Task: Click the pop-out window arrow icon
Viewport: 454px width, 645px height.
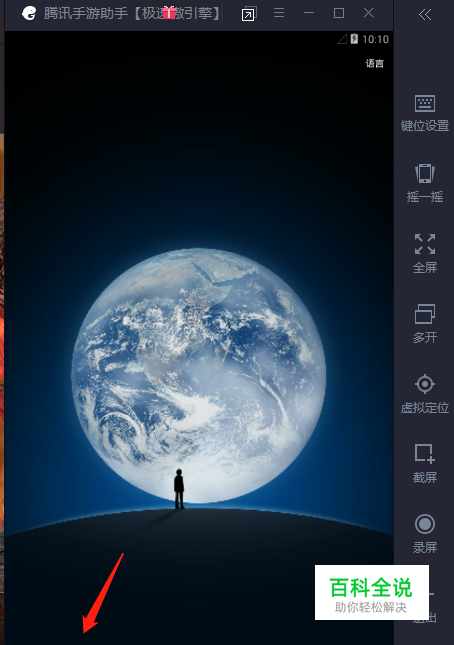Action: [248, 14]
